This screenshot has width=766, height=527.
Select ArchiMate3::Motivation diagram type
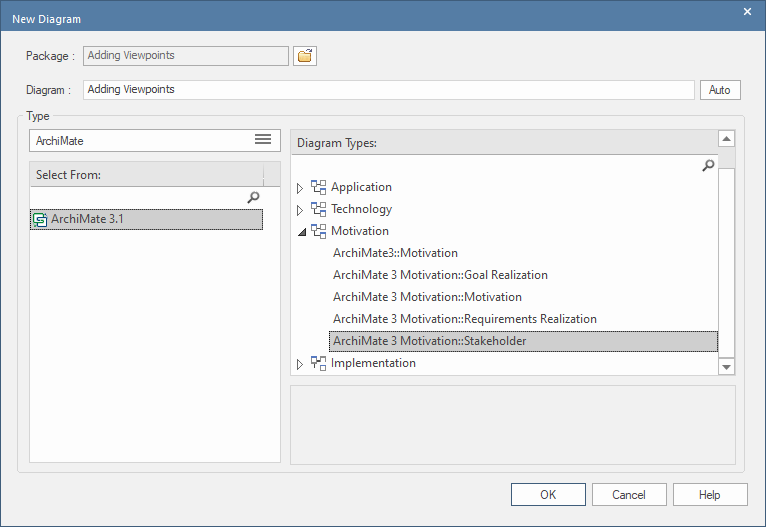click(395, 253)
